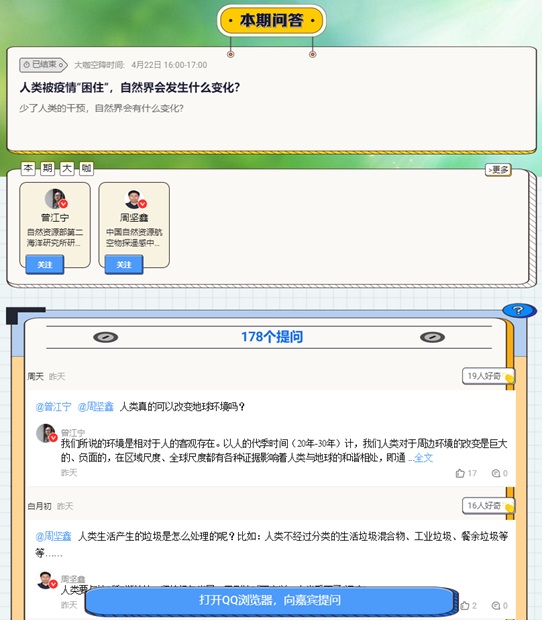
Task: Follow 周坚鑫 with the 关注 button
Action: (124, 265)
